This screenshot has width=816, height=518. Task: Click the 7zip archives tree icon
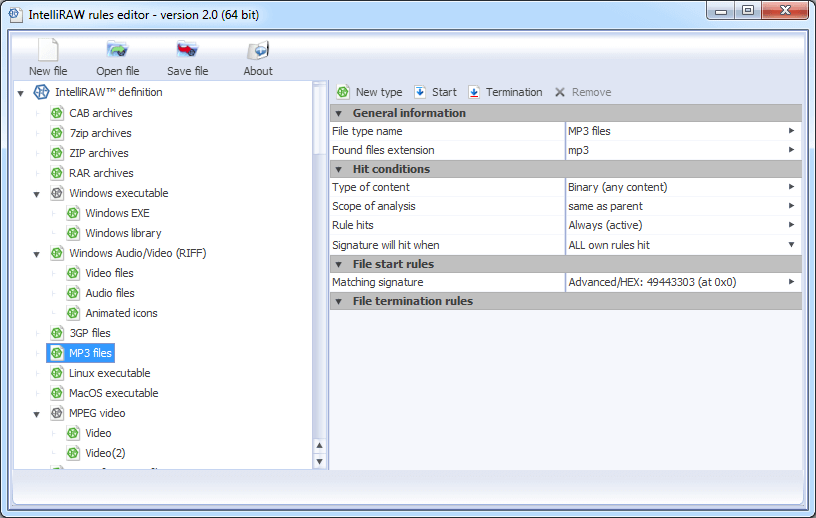[57, 133]
